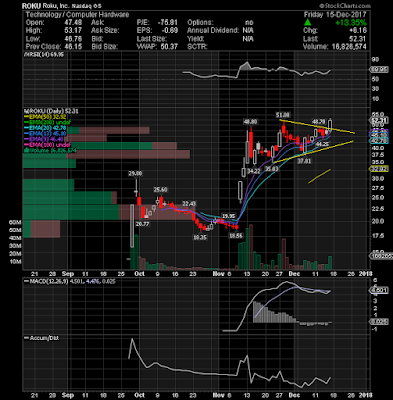The width and height of the screenshot is (393, 400).
Task: Click the "ROKU (Daily)" chart legend title
Action: coord(51,111)
